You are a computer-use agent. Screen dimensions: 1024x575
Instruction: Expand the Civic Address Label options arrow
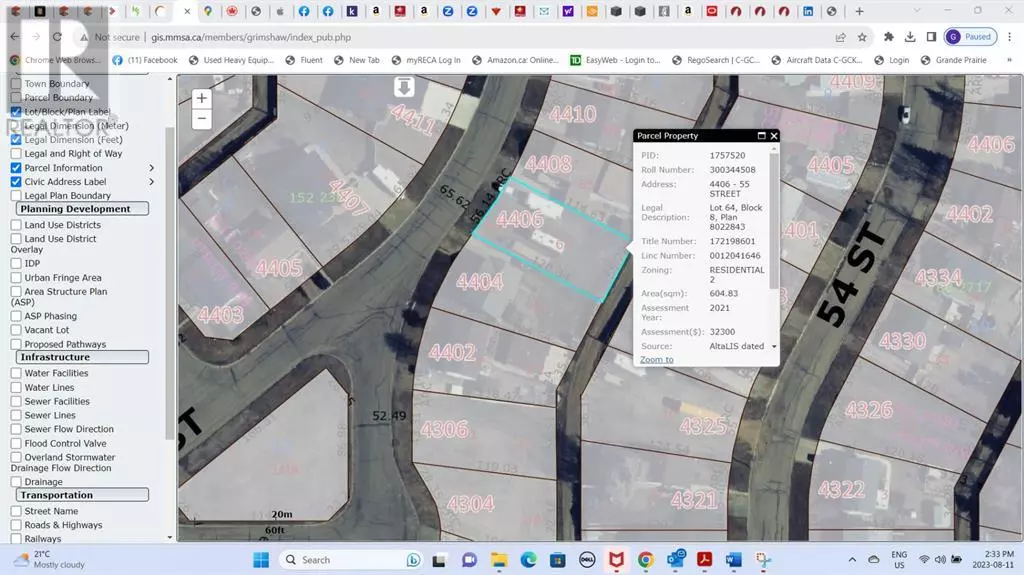click(x=152, y=182)
